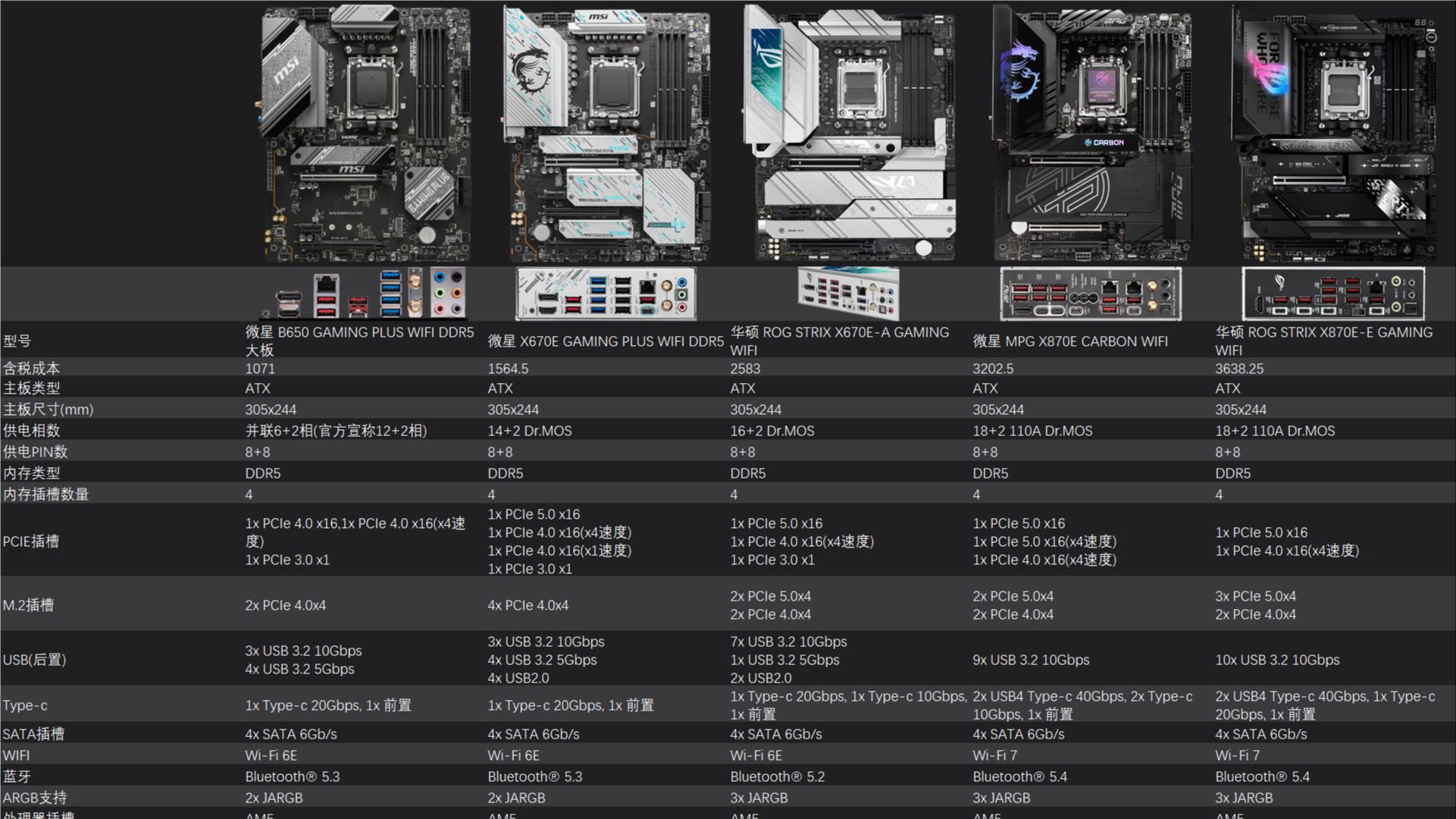Click the MSI B650 GAMING PLUS motherboard image
Screen dimensions: 1456x819
click(365, 134)
